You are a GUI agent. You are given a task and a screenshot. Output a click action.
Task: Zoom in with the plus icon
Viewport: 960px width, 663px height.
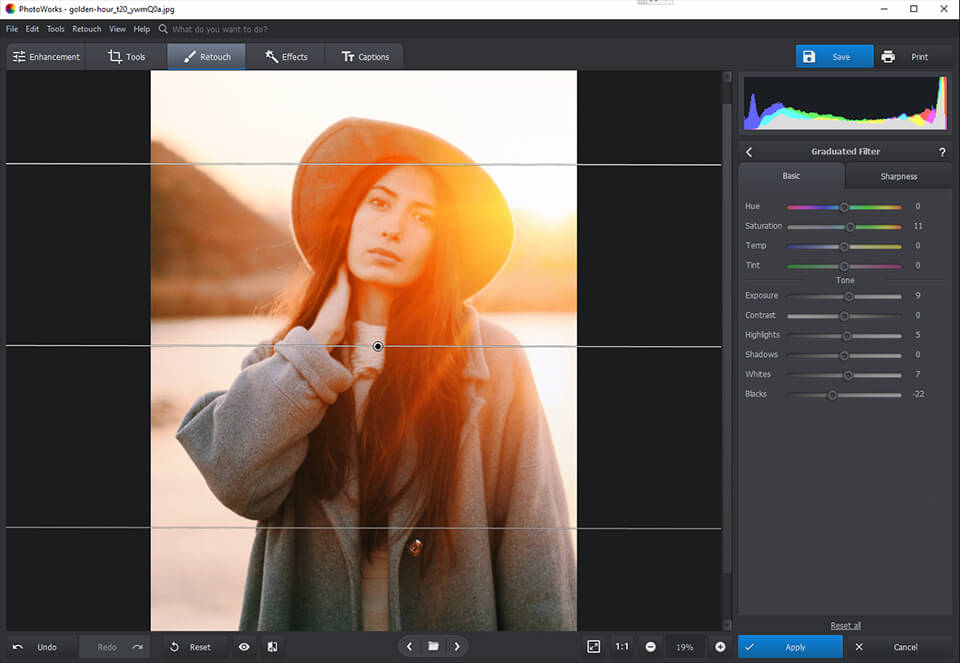pos(720,647)
